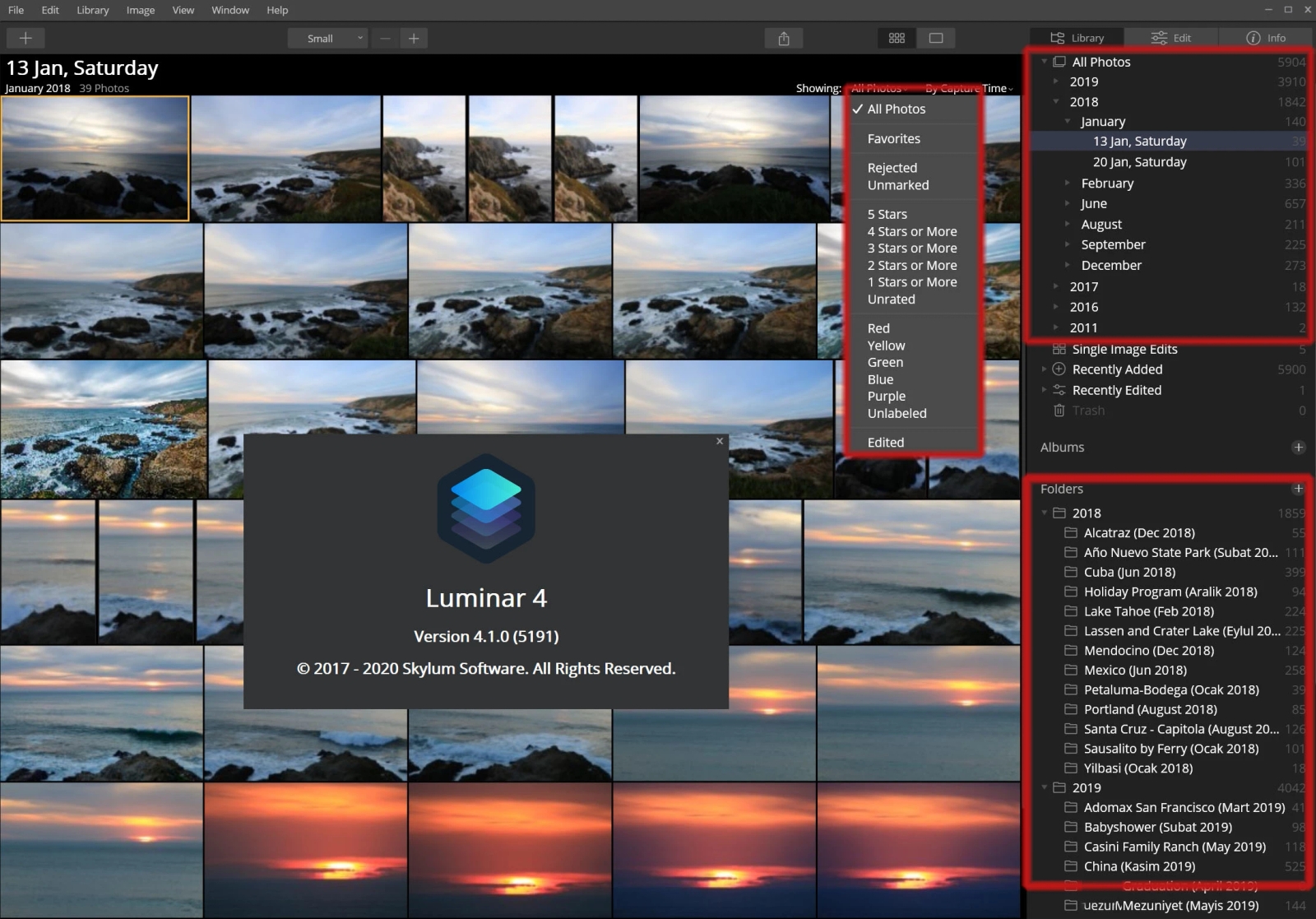This screenshot has width=1316, height=919.
Task: Add a new folder with plus icon
Action: pyautogui.click(x=1298, y=489)
